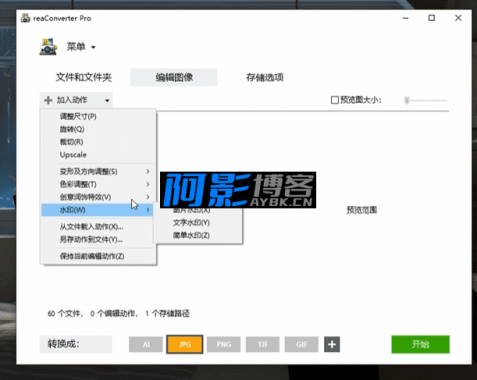This screenshot has width=477, height=380.
Task: Choose 保持当前编辑动作(Z) entry
Action: pyautogui.click(x=98, y=256)
